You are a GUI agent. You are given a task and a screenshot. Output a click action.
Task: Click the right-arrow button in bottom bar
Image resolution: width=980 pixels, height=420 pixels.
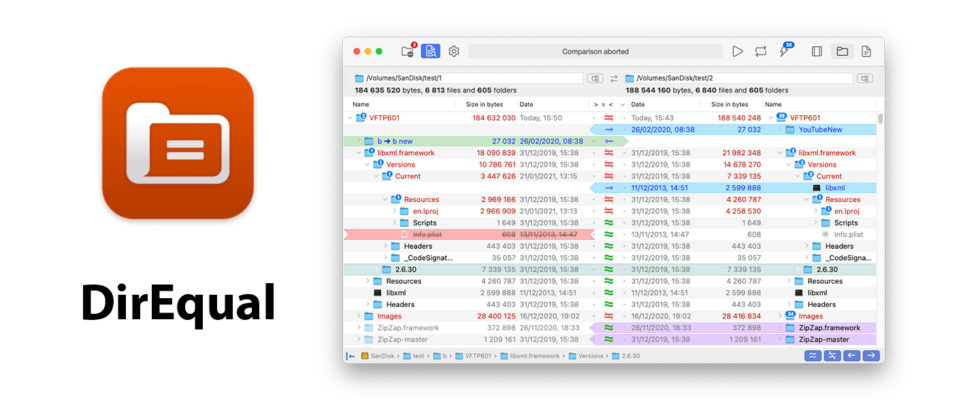[x=871, y=356]
